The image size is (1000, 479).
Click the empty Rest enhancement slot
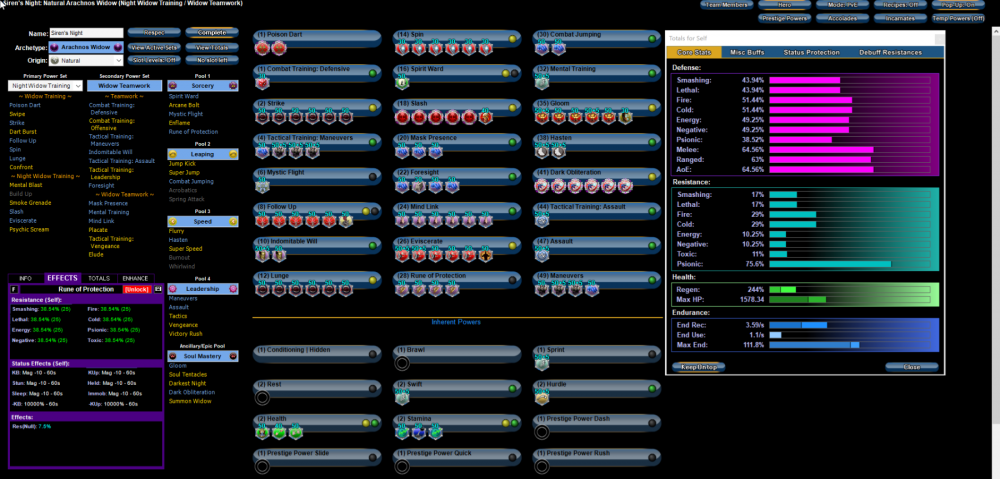[263, 397]
